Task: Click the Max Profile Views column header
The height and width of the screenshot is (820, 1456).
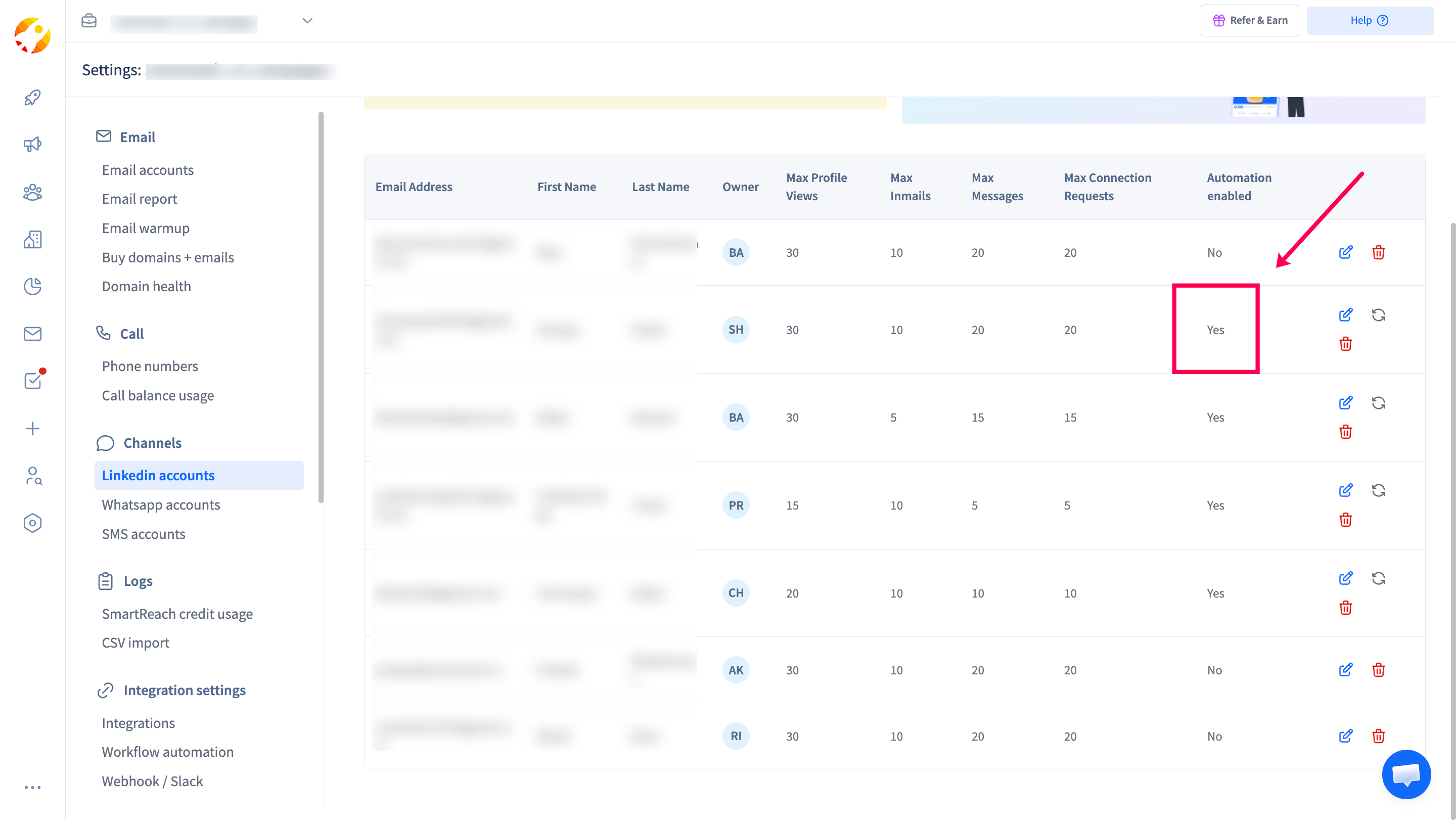Action: pyautogui.click(x=815, y=187)
